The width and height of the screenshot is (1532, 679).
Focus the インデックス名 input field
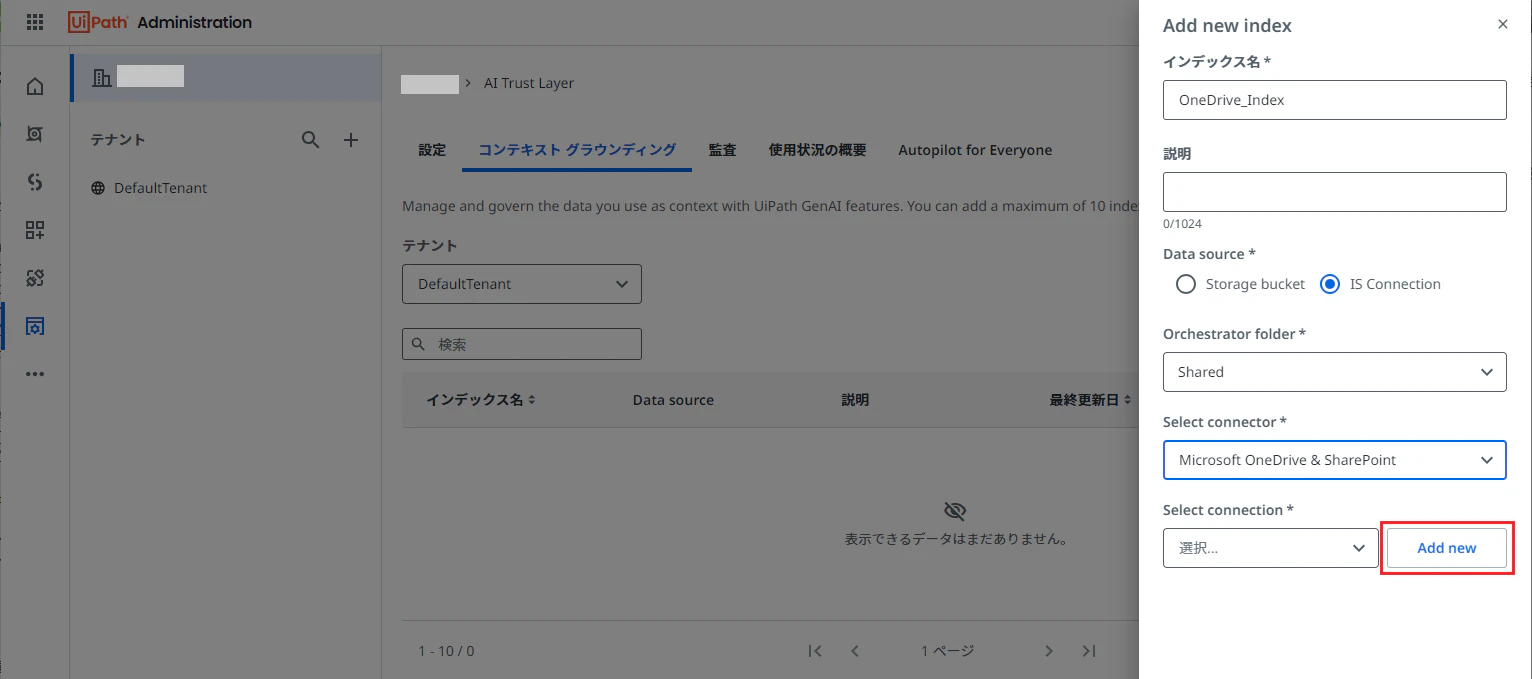(x=1335, y=100)
